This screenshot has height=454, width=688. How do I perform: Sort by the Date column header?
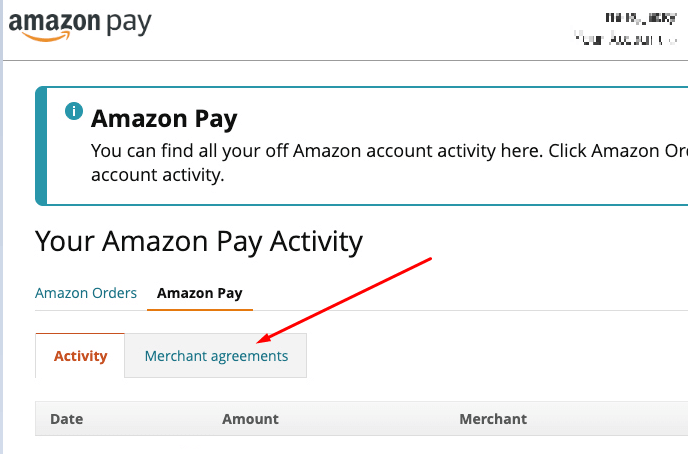[x=66, y=419]
